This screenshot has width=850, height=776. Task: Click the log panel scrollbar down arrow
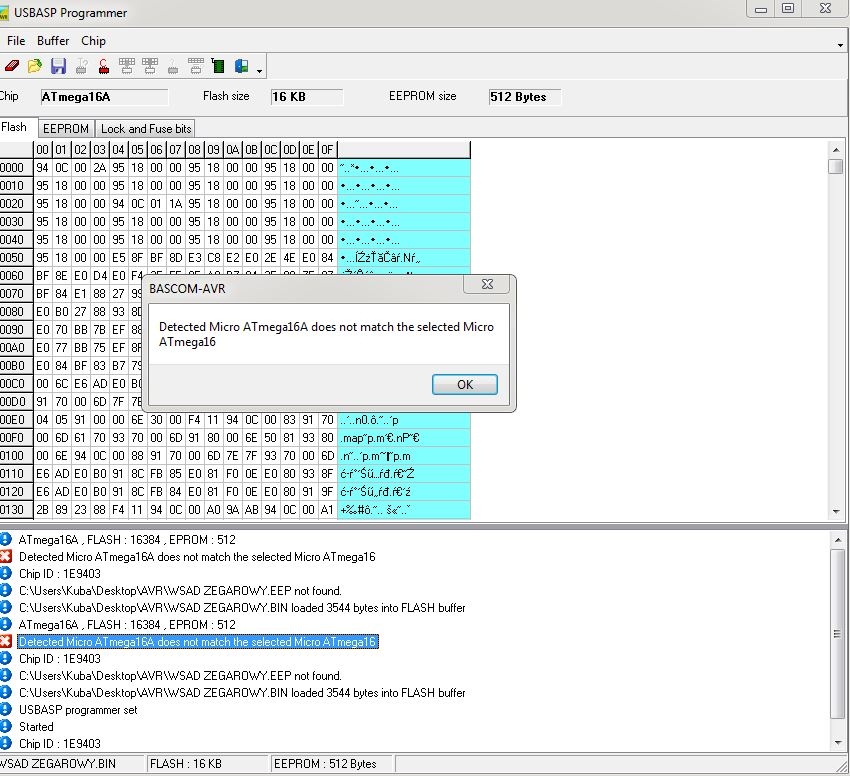(x=838, y=742)
